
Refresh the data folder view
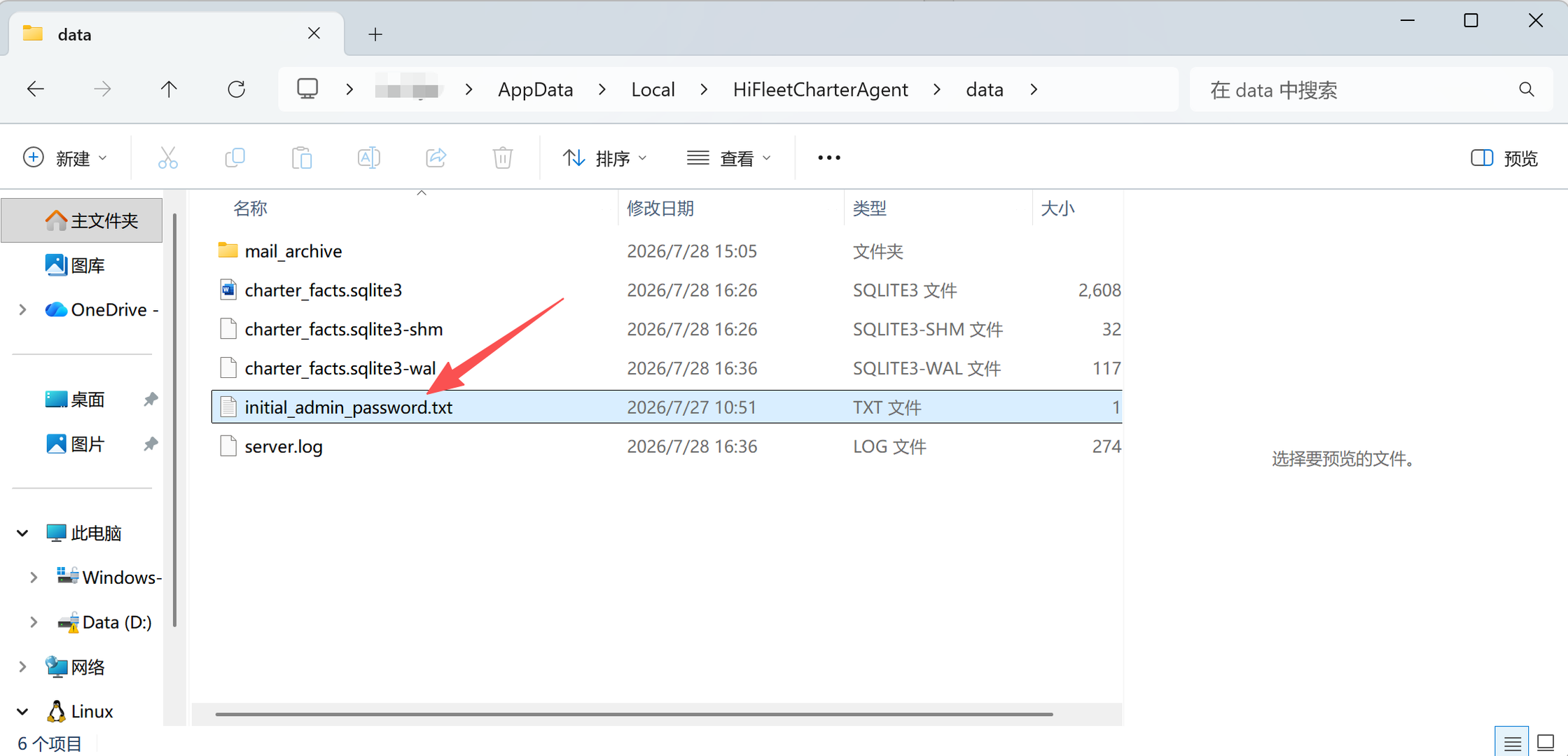pyautogui.click(x=237, y=89)
